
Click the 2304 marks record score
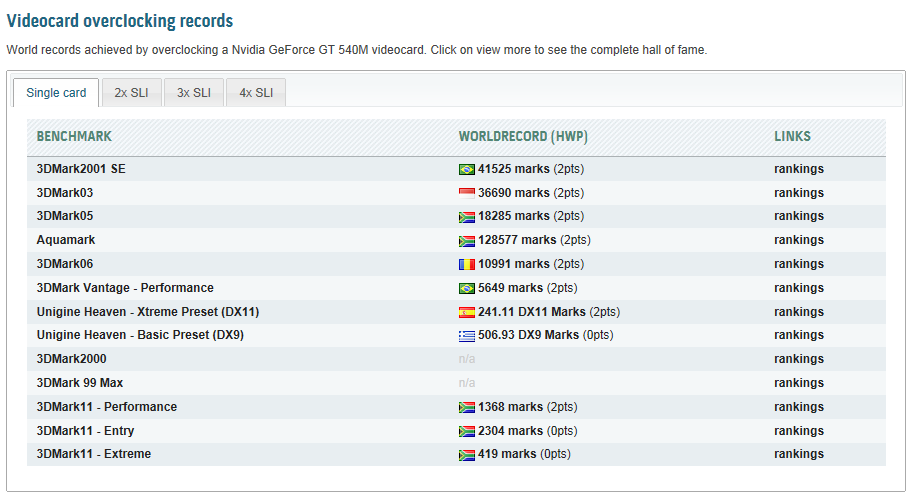click(511, 430)
